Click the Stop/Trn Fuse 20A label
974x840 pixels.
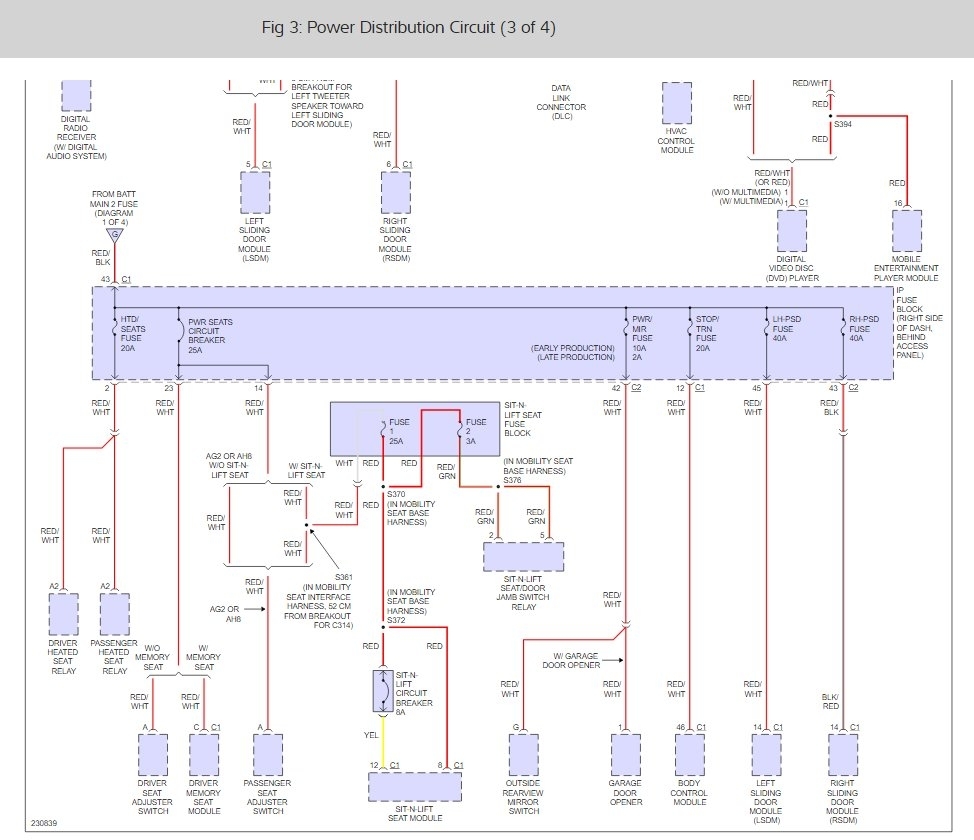[x=707, y=334]
